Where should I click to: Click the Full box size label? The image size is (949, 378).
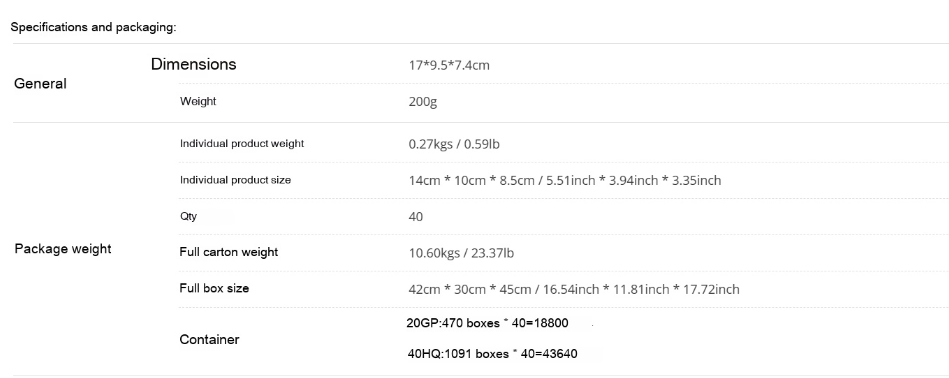[x=214, y=288]
